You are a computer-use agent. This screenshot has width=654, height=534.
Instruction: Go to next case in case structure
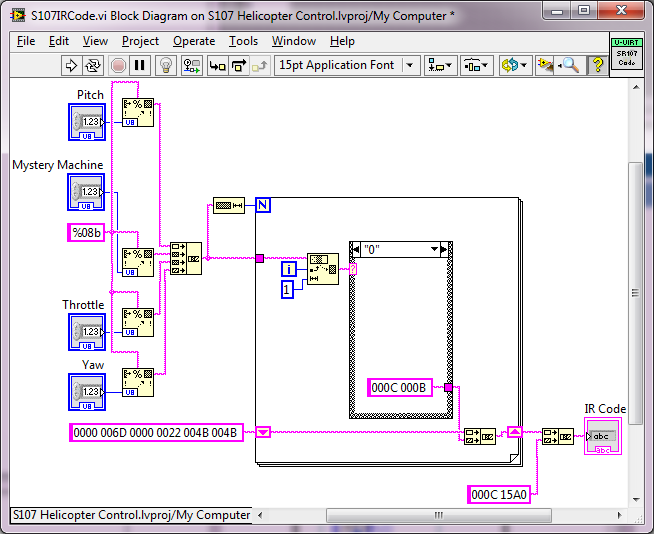click(x=445, y=249)
